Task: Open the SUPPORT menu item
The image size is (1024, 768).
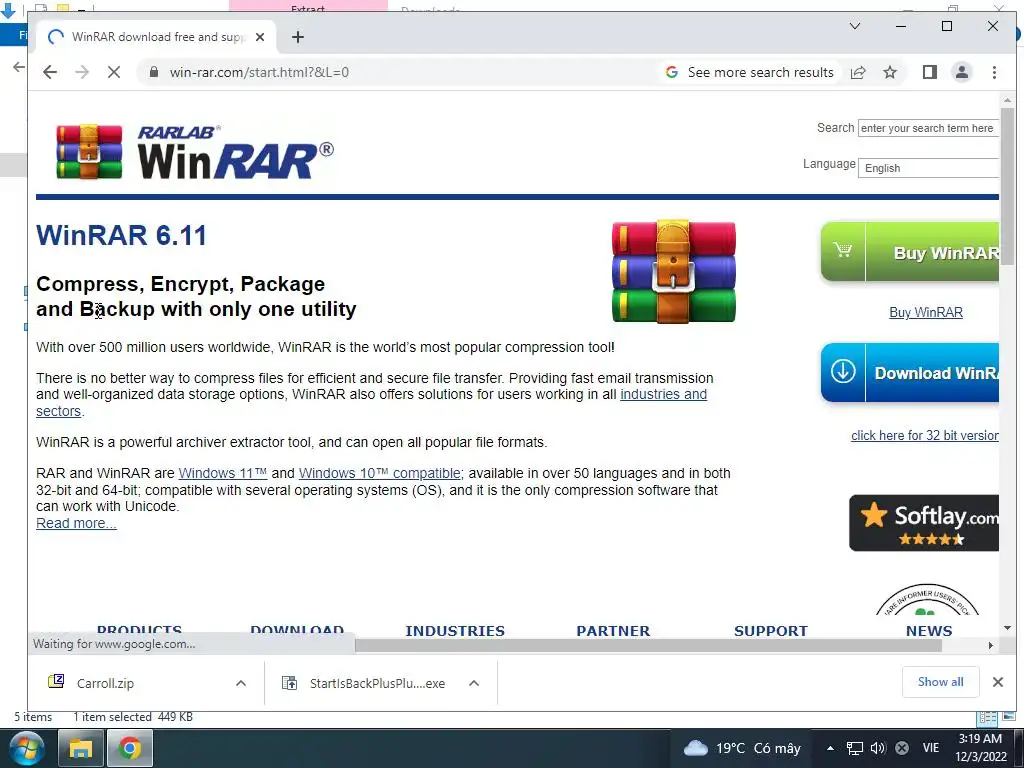Action: click(x=771, y=631)
